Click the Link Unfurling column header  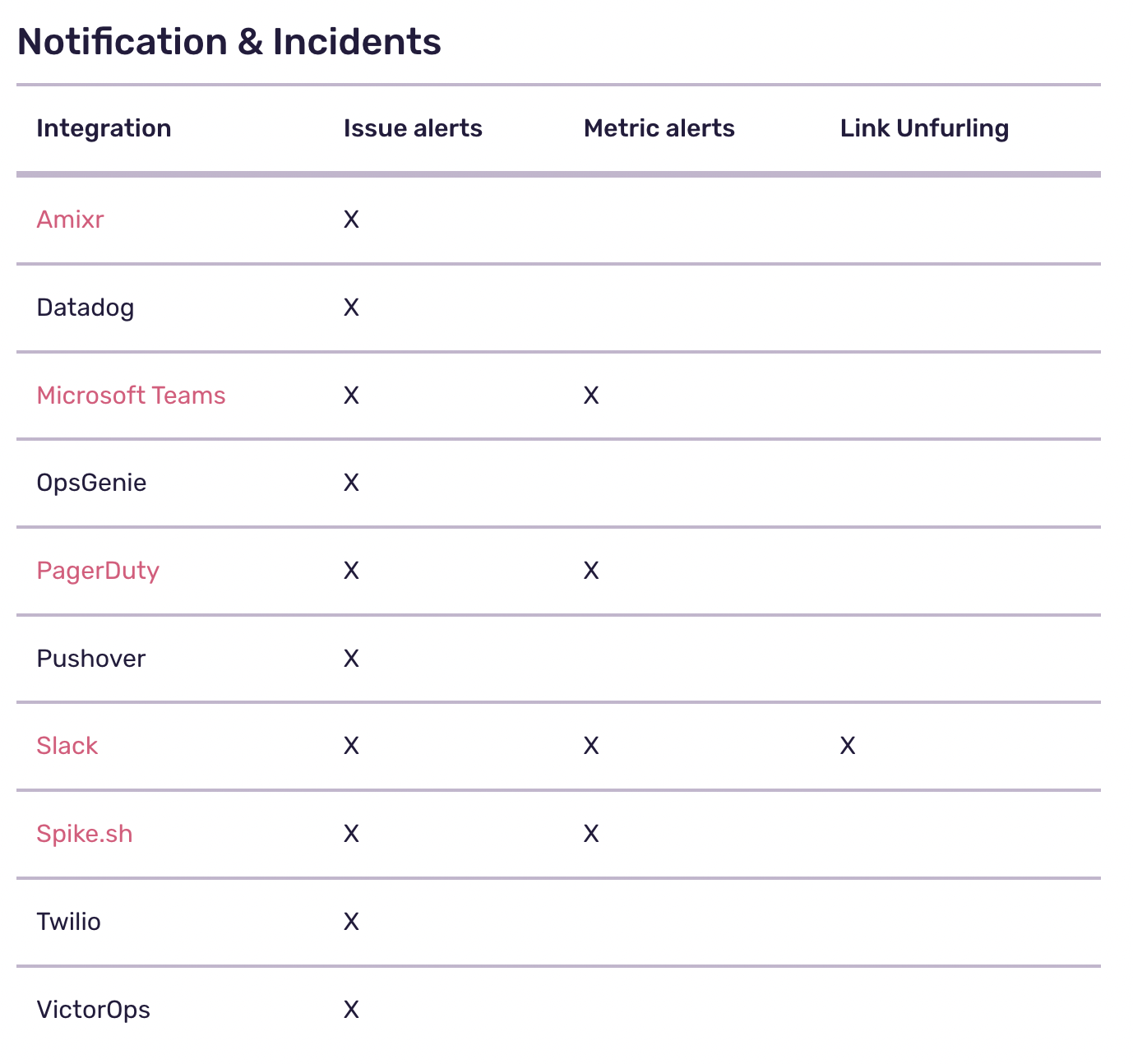pos(924,128)
